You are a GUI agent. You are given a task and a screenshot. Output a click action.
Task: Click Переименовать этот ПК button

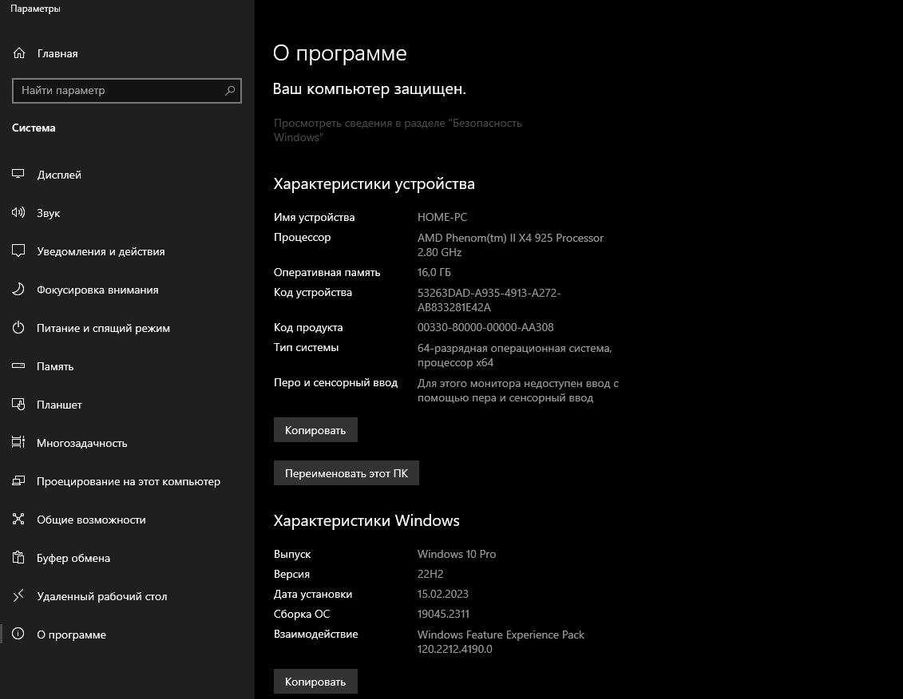pyautogui.click(x=346, y=473)
